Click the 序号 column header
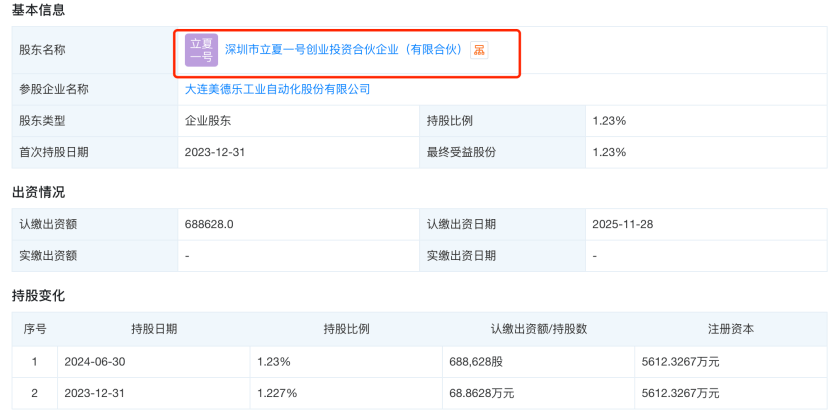 pos(35,329)
